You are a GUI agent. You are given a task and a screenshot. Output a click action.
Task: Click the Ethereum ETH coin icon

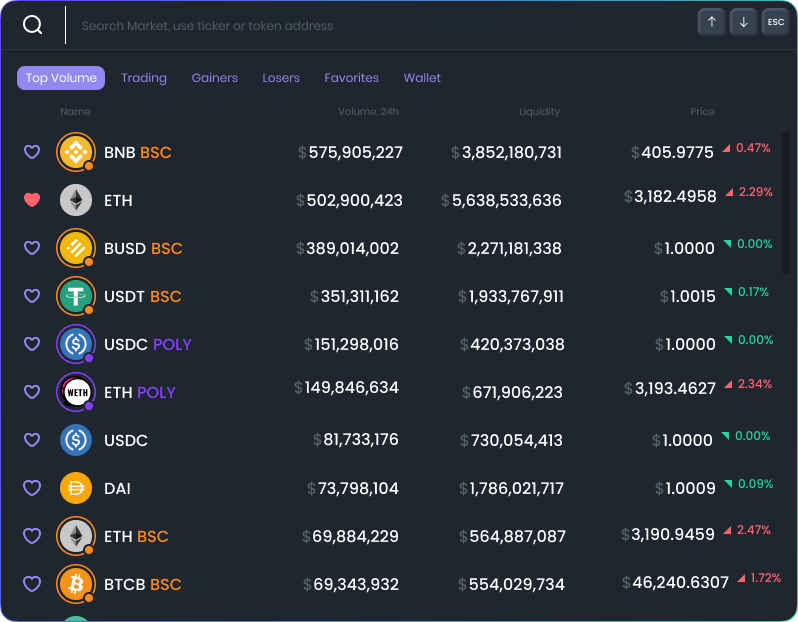75,200
